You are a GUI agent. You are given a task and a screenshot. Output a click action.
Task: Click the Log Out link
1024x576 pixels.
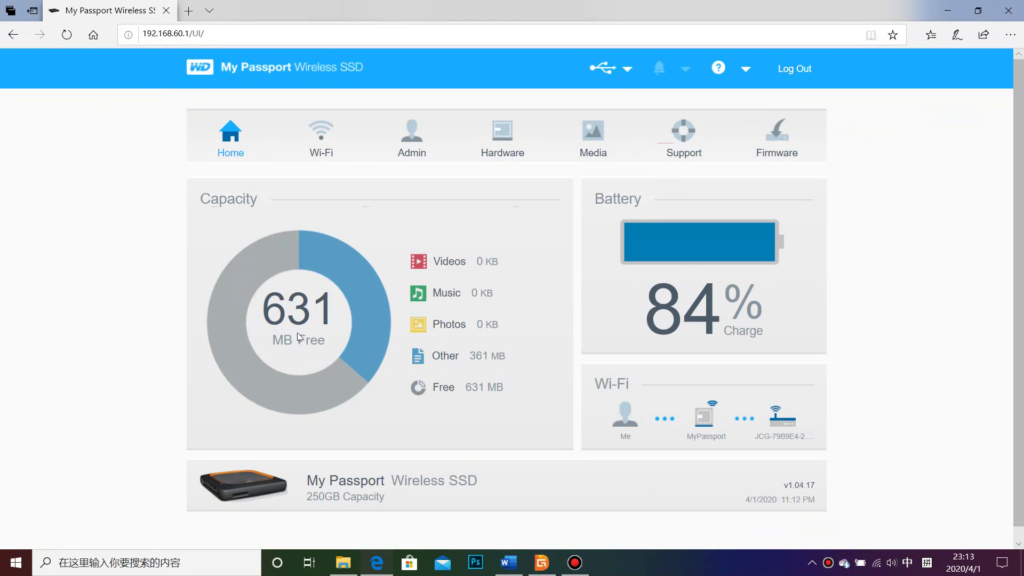794,69
